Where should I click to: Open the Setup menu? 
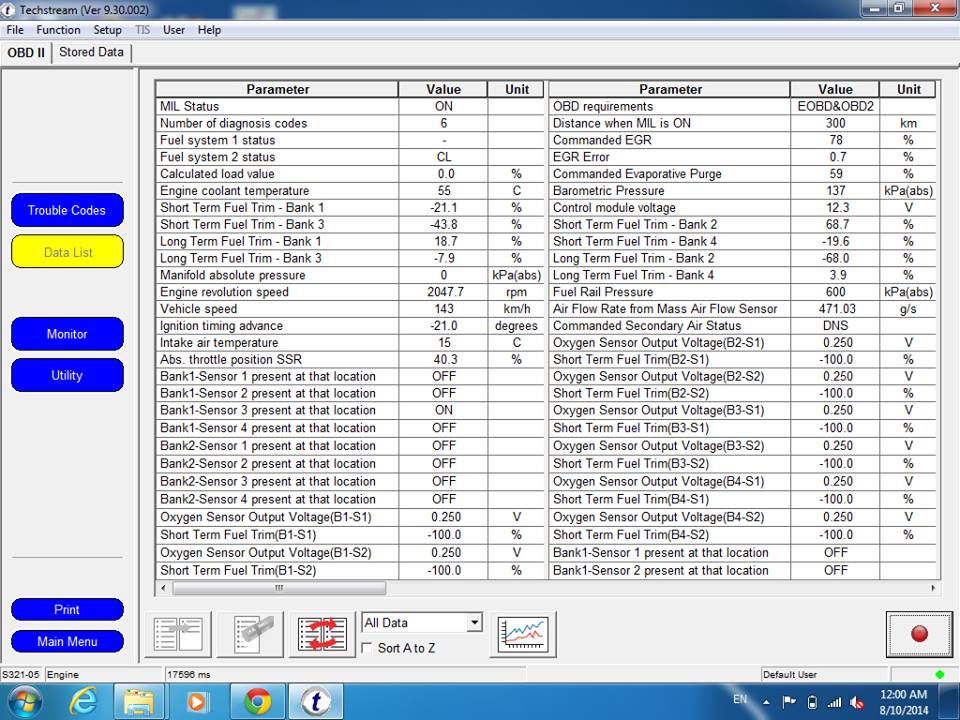coord(107,30)
